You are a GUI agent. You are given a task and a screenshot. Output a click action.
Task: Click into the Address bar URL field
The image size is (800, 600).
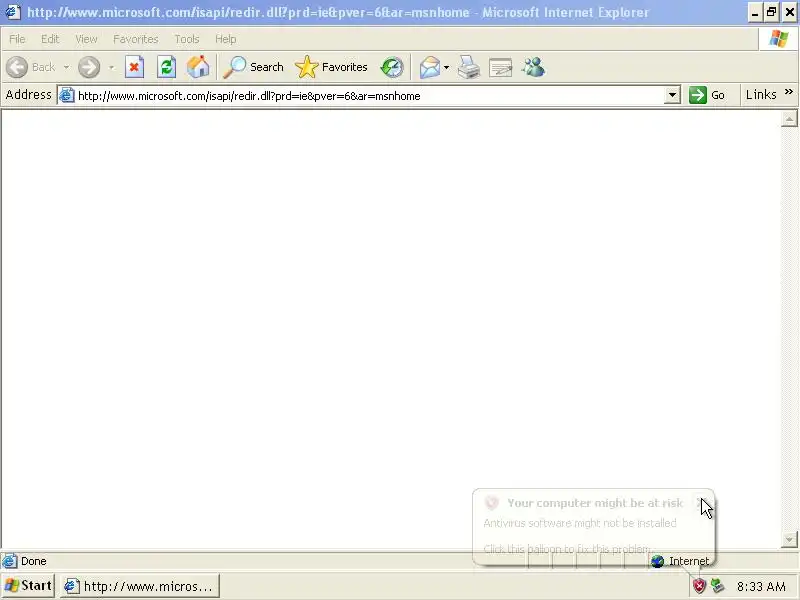click(369, 95)
